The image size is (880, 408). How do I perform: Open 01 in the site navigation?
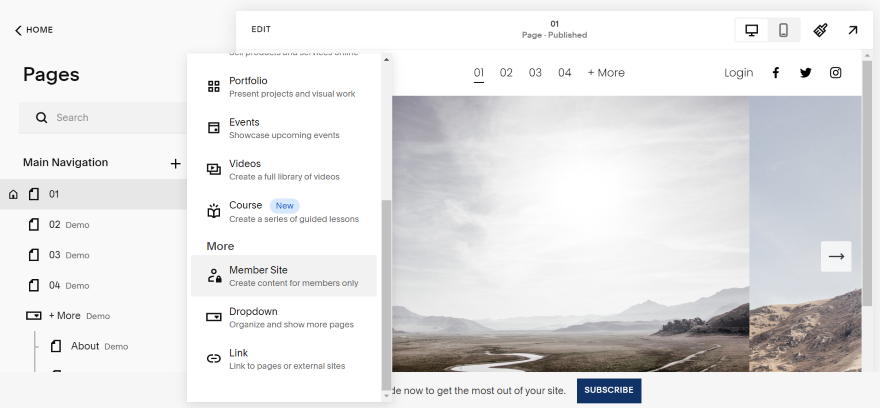coord(479,72)
